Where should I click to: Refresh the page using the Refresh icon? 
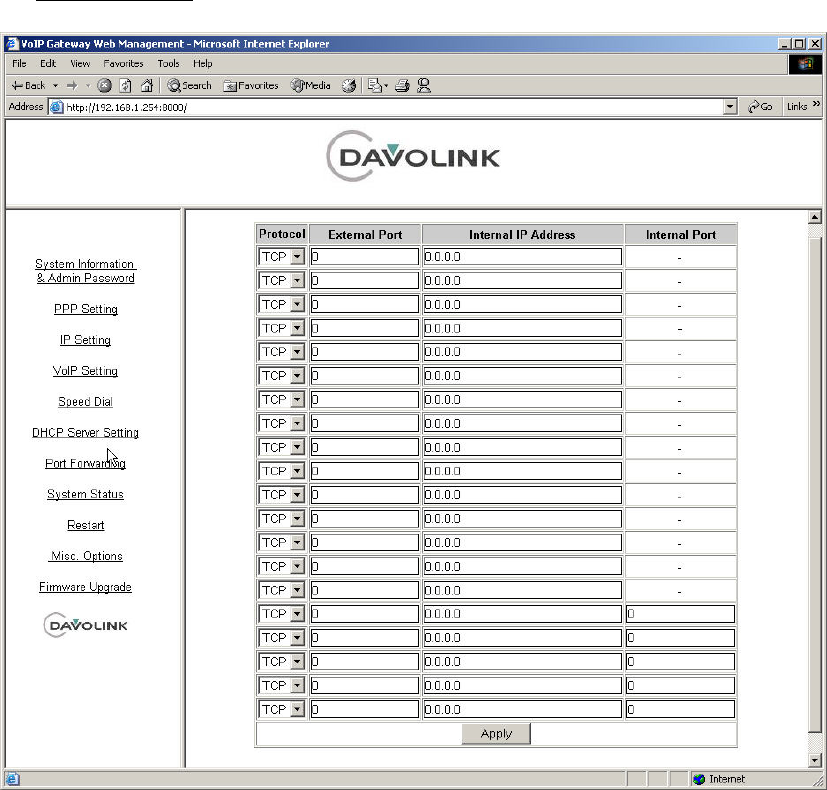126,85
